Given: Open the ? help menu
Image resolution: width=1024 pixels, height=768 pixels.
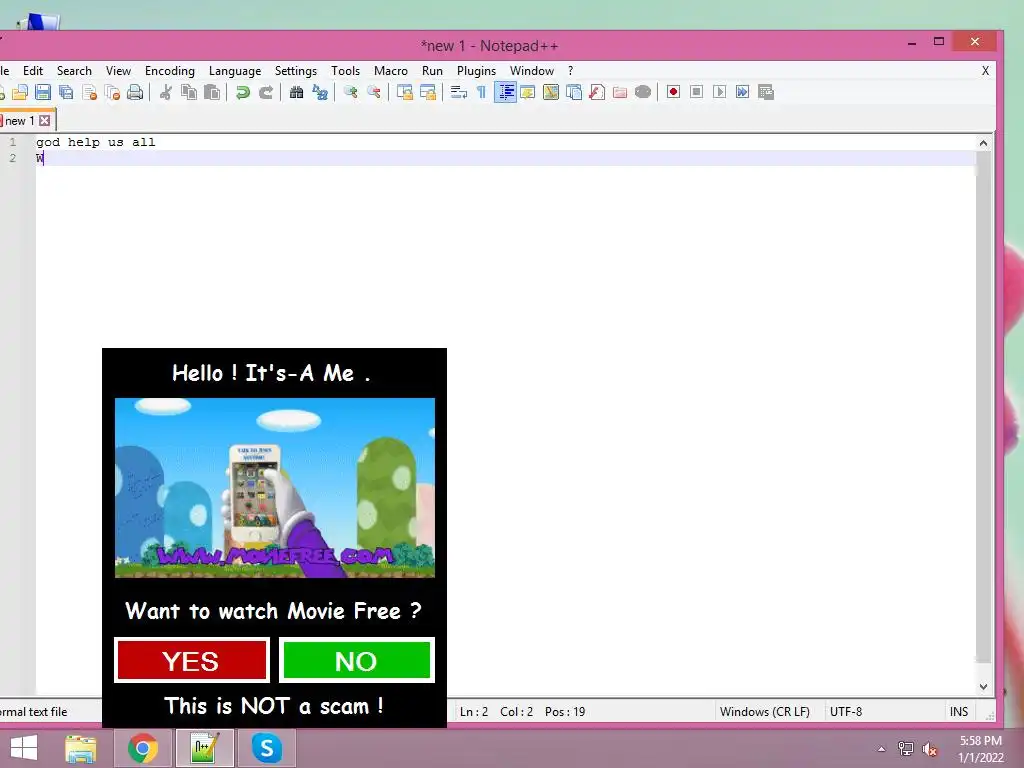Looking at the screenshot, I should (x=570, y=71).
